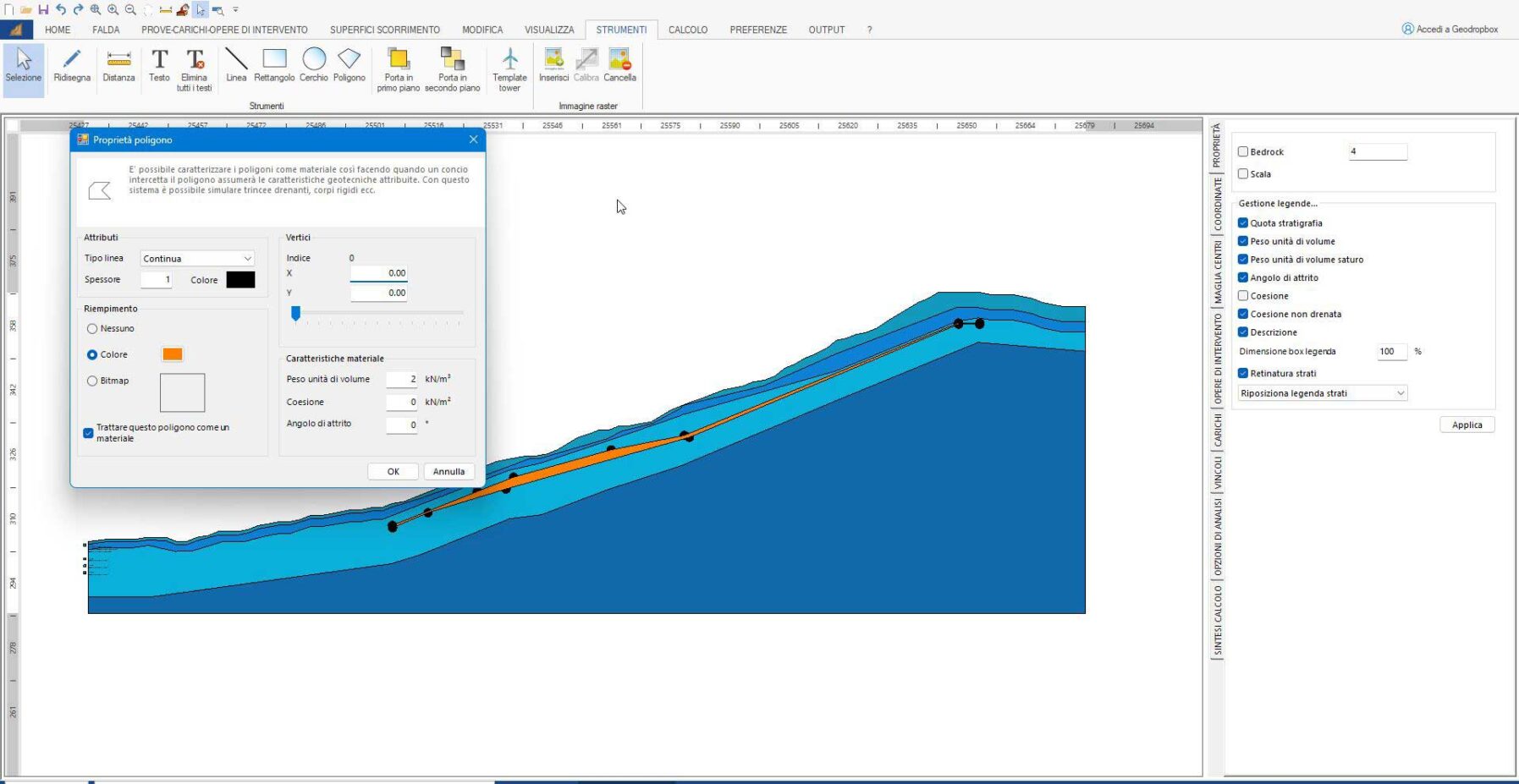Screen dimensions: 1519x784
Task: Activate the Distanza measuring tool
Action: tap(118, 65)
